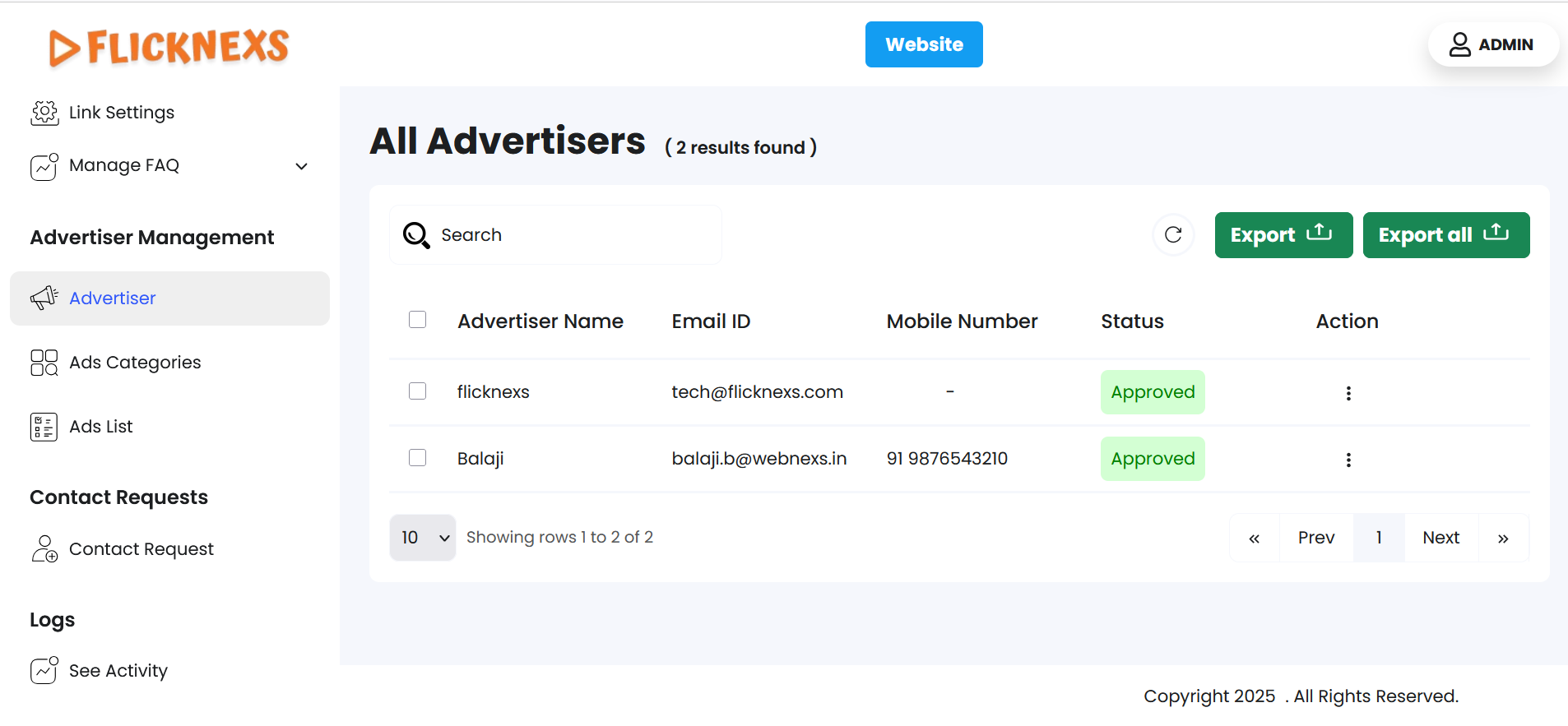Toggle the select-all checkbox in table header

418,320
